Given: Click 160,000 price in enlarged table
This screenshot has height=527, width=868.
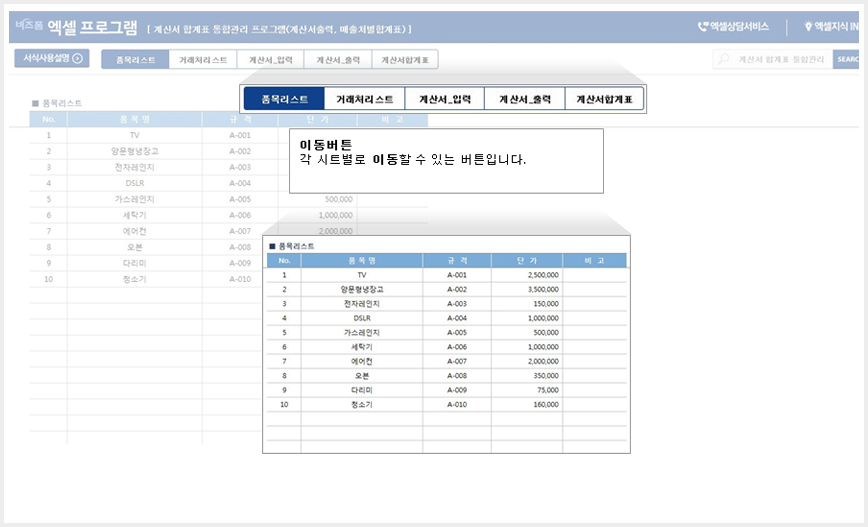Looking at the screenshot, I should pos(546,405).
